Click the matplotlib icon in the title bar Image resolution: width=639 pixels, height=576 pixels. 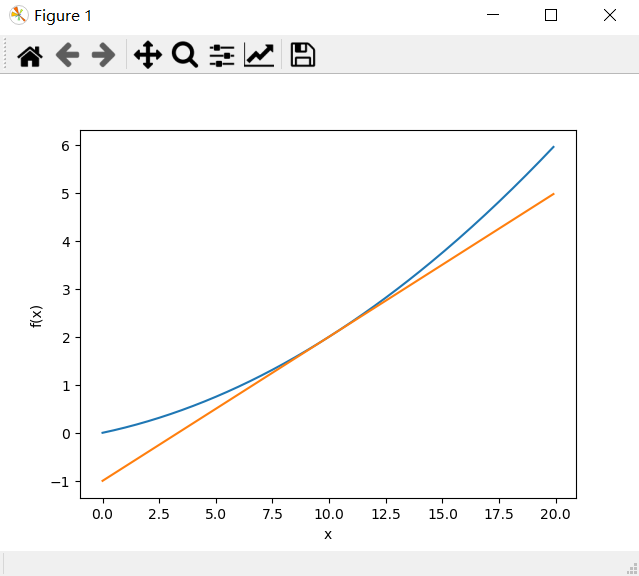point(18,15)
